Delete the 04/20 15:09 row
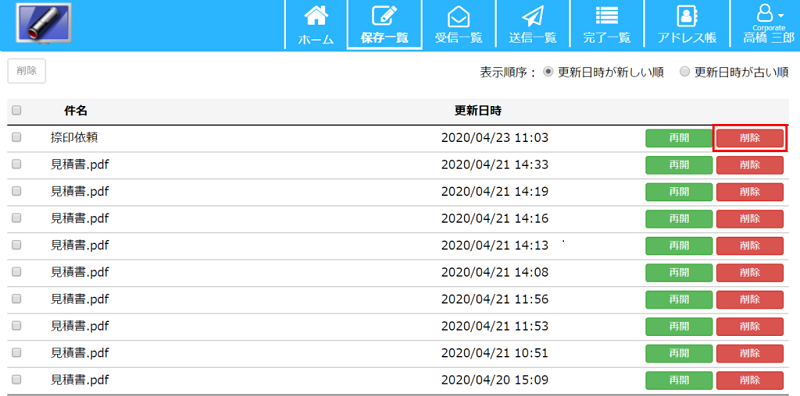 coord(749,381)
